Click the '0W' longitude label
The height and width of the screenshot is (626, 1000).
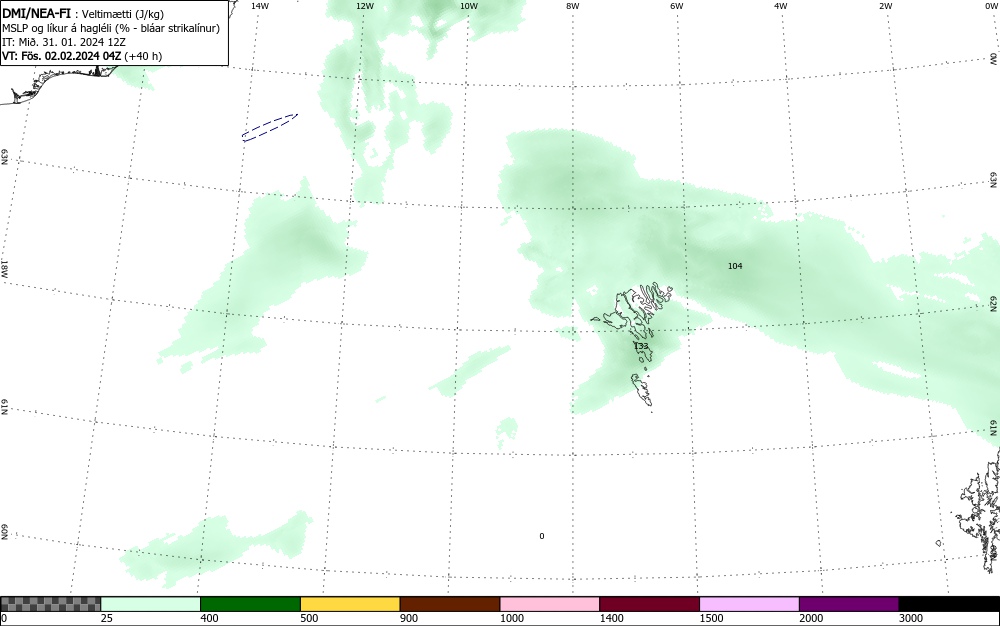990,6
